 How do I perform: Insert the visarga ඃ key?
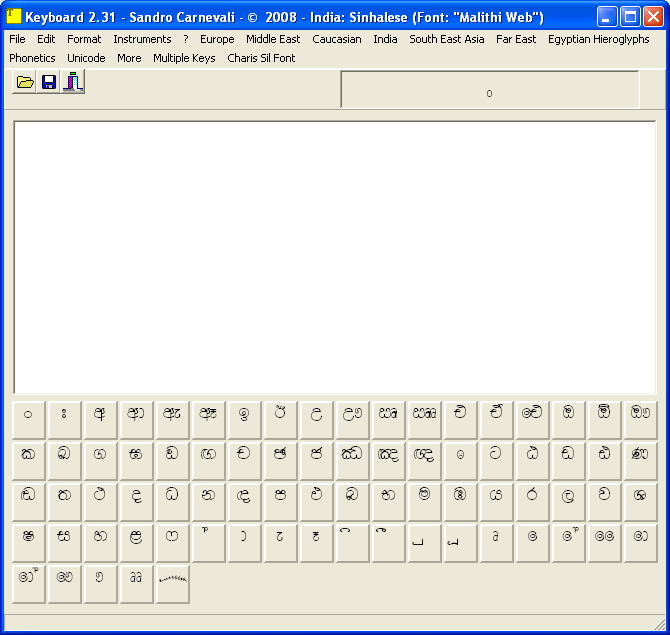tap(64, 420)
